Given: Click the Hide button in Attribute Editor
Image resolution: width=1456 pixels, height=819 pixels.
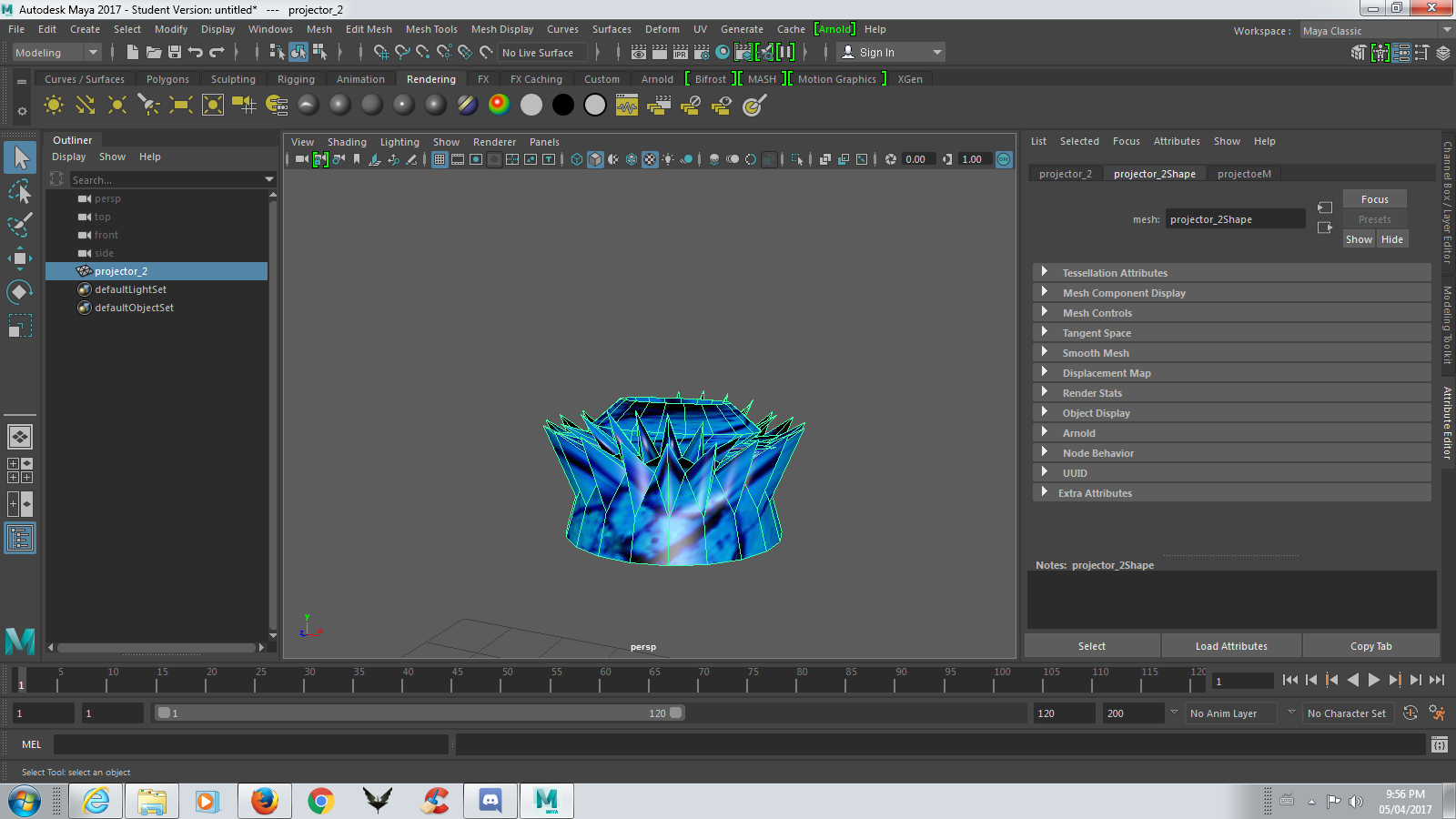Looking at the screenshot, I should pyautogui.click(x=1391, y=239).
